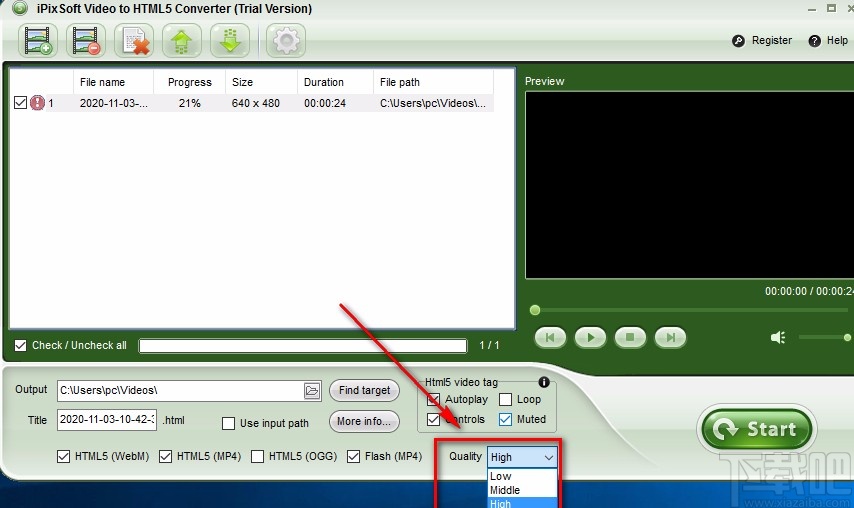Image resolution: width=854 pixels, height=508 pixels.
Task: Enable the Loop checkbox
Action: 505,400
